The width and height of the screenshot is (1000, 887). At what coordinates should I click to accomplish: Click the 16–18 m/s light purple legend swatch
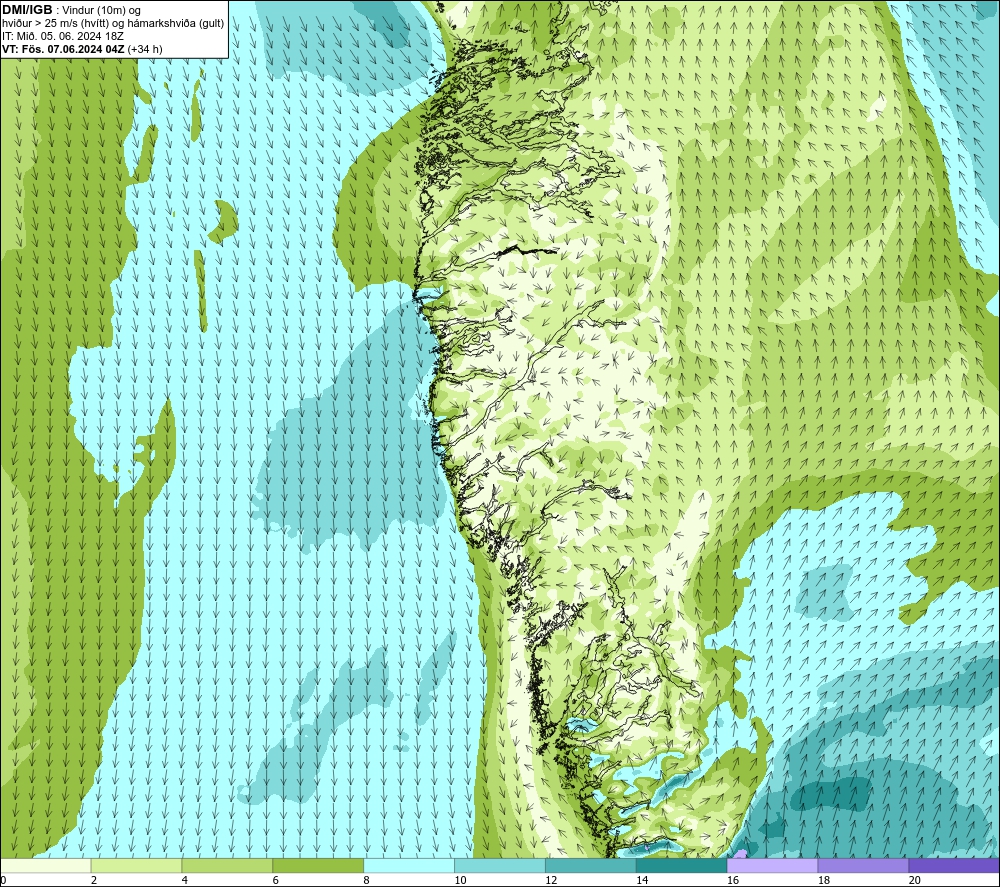[x=772, y=865]
